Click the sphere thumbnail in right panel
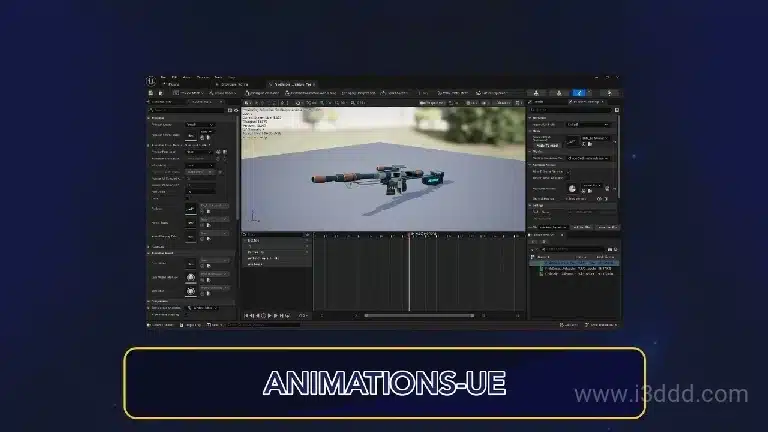768x432 pixels. pyautogui.click(x=572, y=189)
